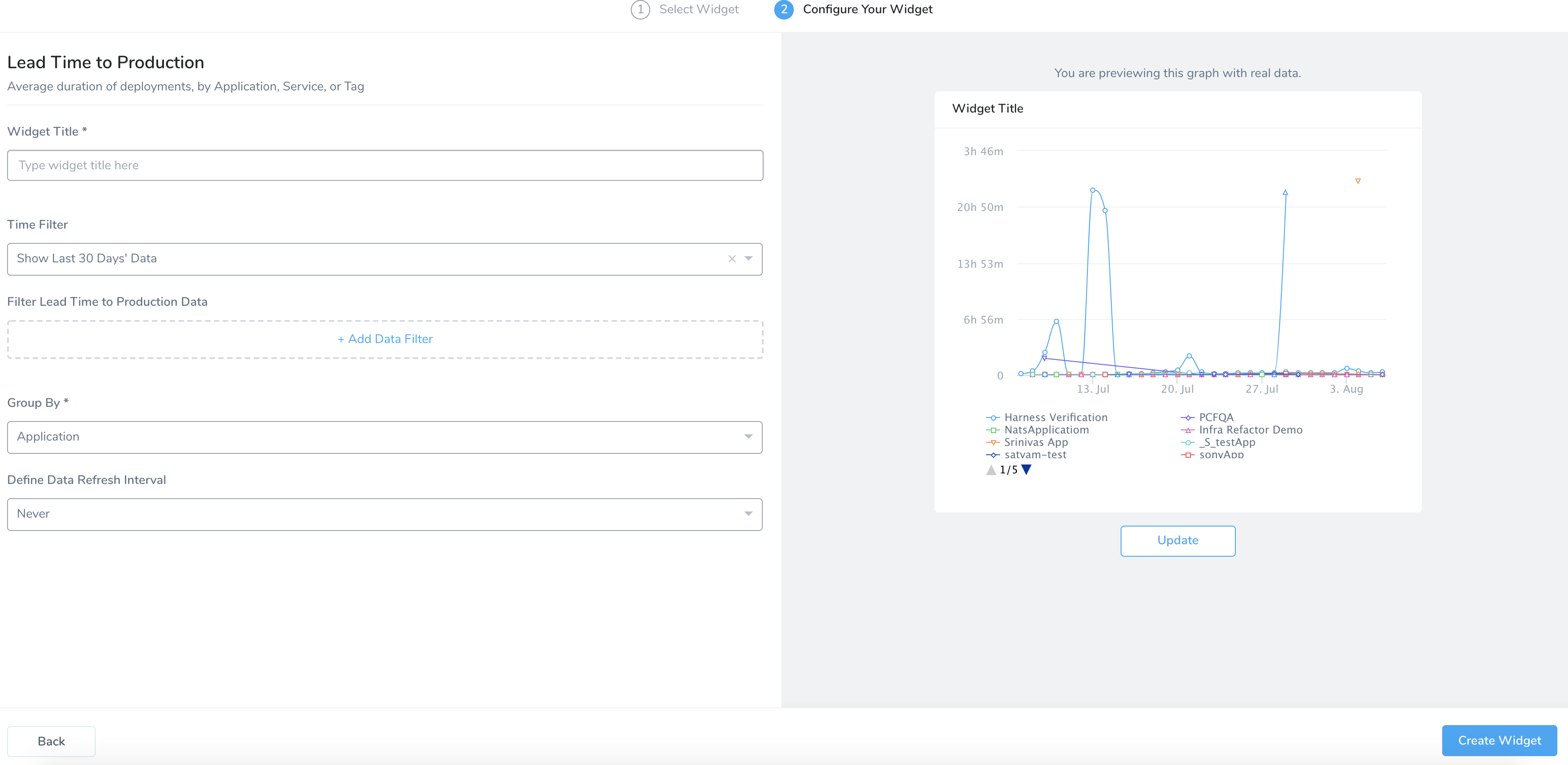Screen dimensions: 1568x765
Task: Focus the Widget Title input field
Action: point(385,166)
